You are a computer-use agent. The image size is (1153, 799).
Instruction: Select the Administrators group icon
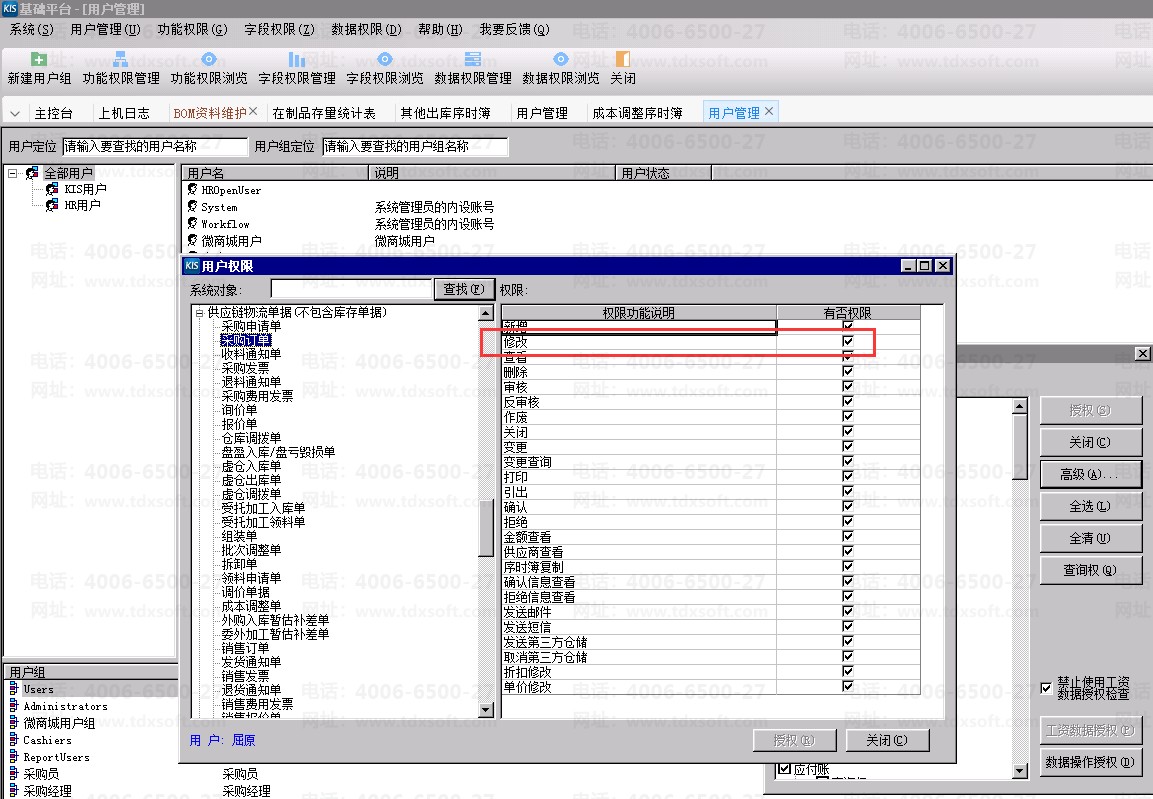[14, 706]
